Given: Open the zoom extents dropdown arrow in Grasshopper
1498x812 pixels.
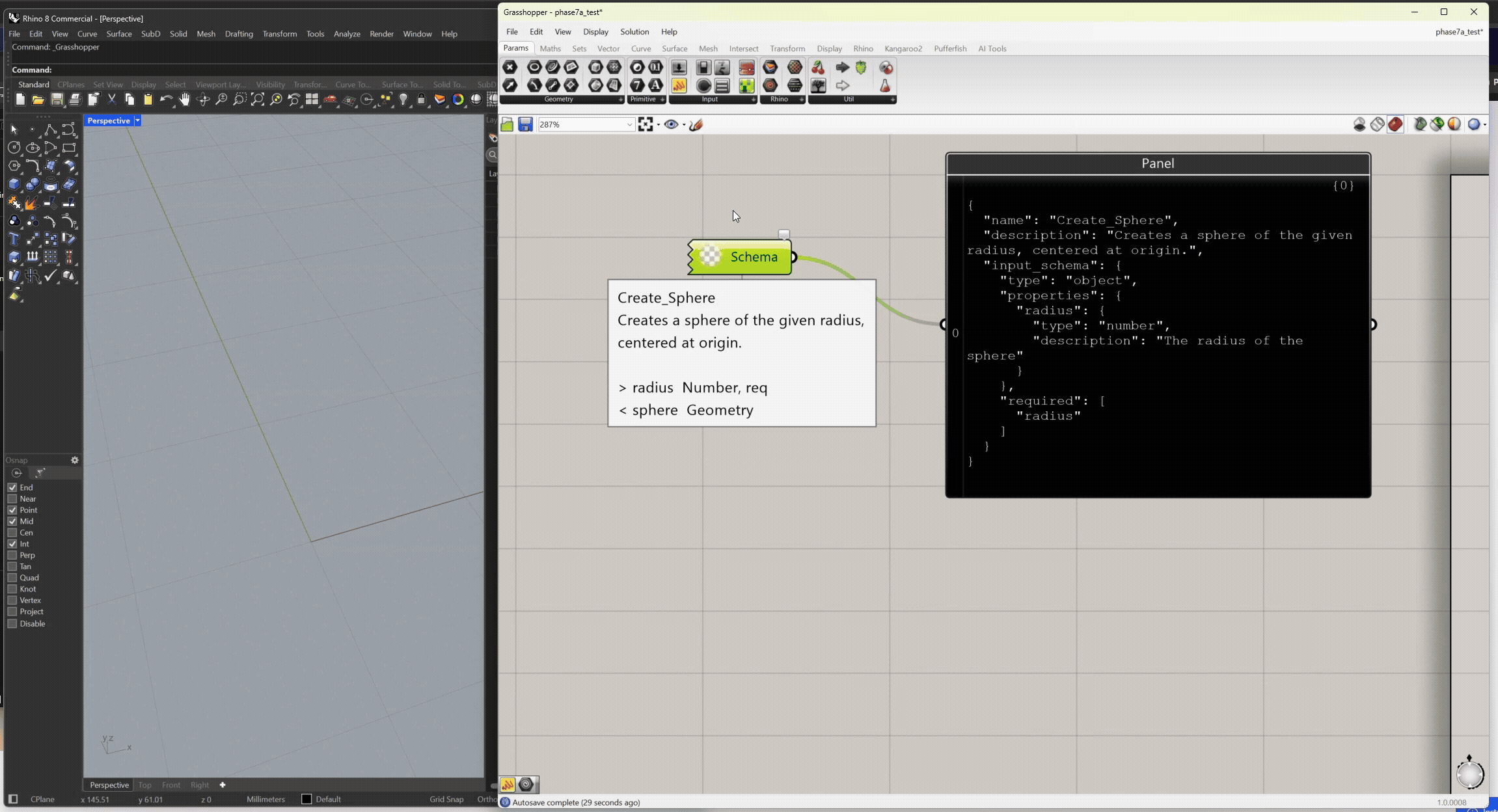Looking at the screenshot, I should click(x=659, y=124).
